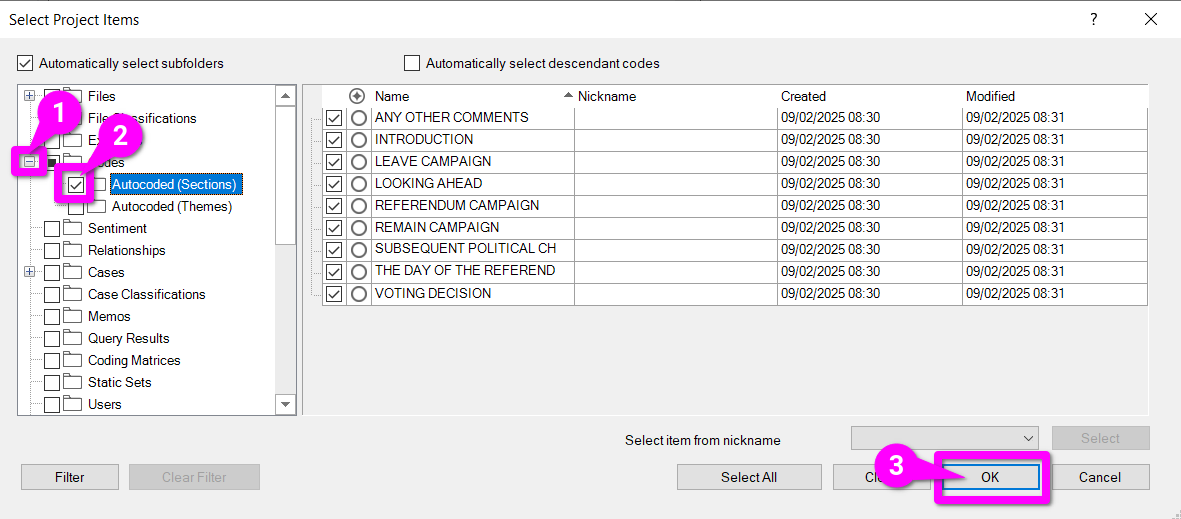Uncheck the VOTING DECISION checkbox
Image resolution: width=1181 pixels, height=519 pixels.
coord(334,294)
